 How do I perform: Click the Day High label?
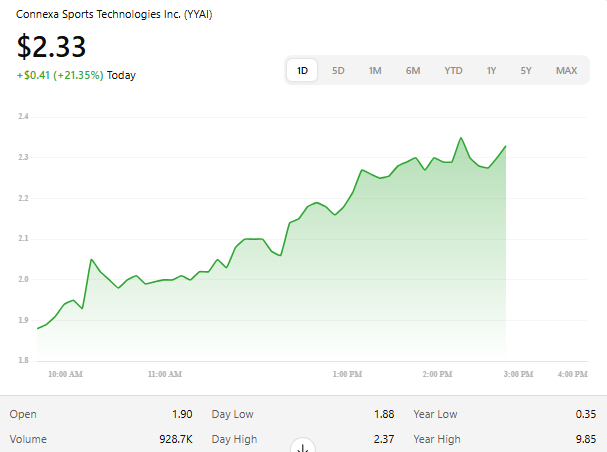(x=234, y=439)
